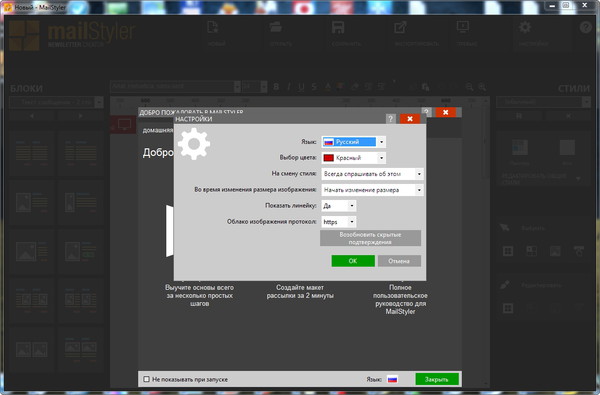Click the text T icon in Styles select row
The image size is (600, 395).
[x=579, y=251]
